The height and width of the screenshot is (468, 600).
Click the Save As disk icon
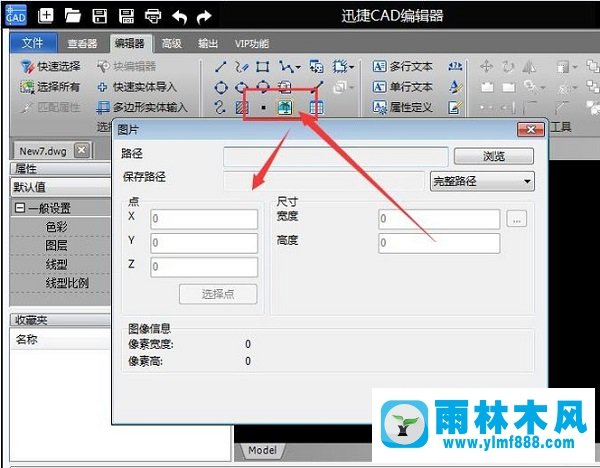(x=126, y=16)
